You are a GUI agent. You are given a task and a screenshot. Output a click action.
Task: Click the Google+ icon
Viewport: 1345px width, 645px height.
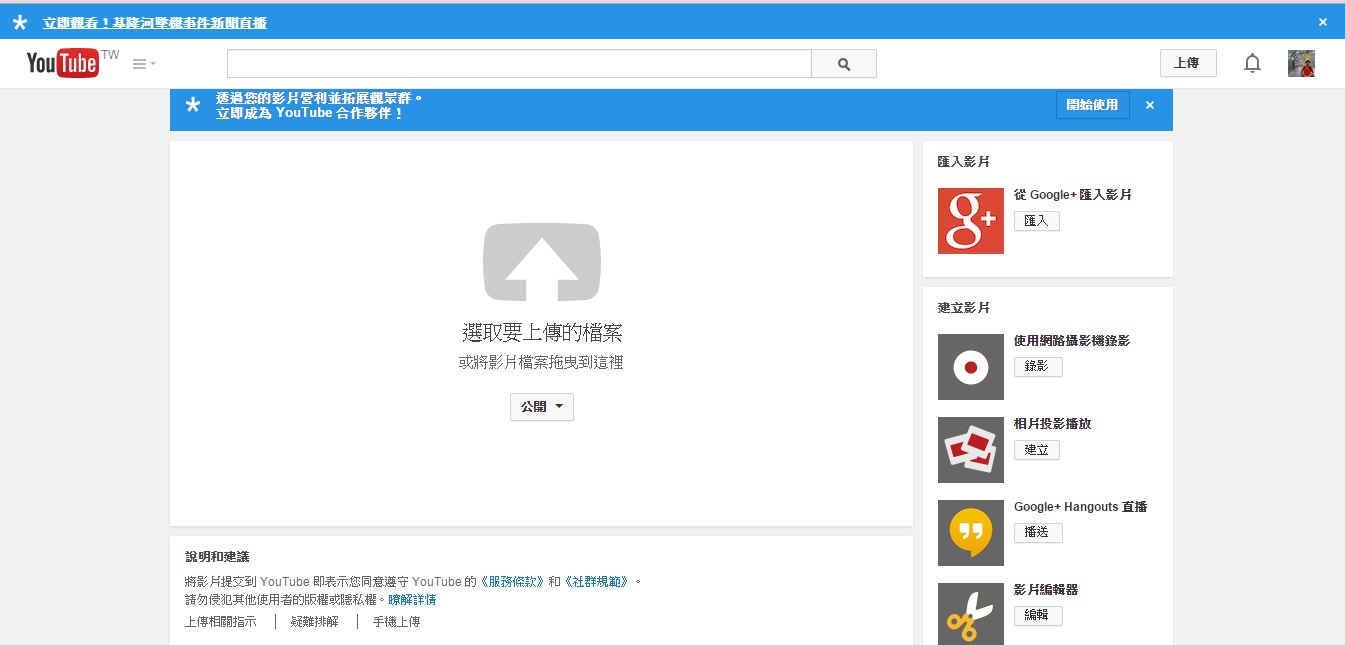971,221
